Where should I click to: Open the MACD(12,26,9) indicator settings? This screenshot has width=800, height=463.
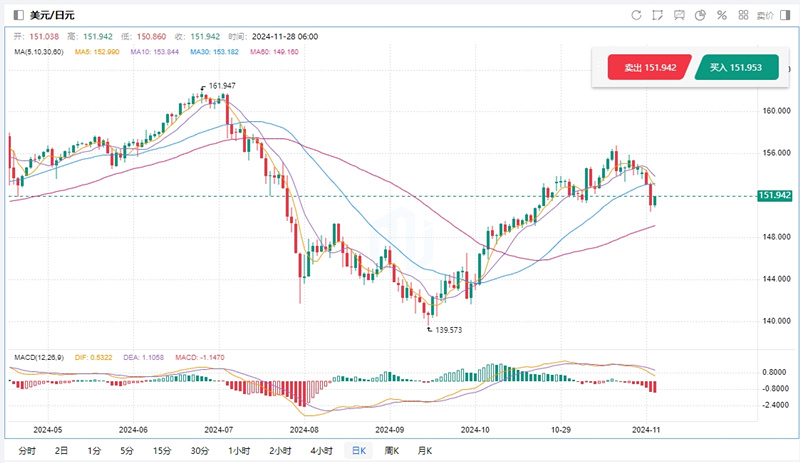(x=41, y=356)
